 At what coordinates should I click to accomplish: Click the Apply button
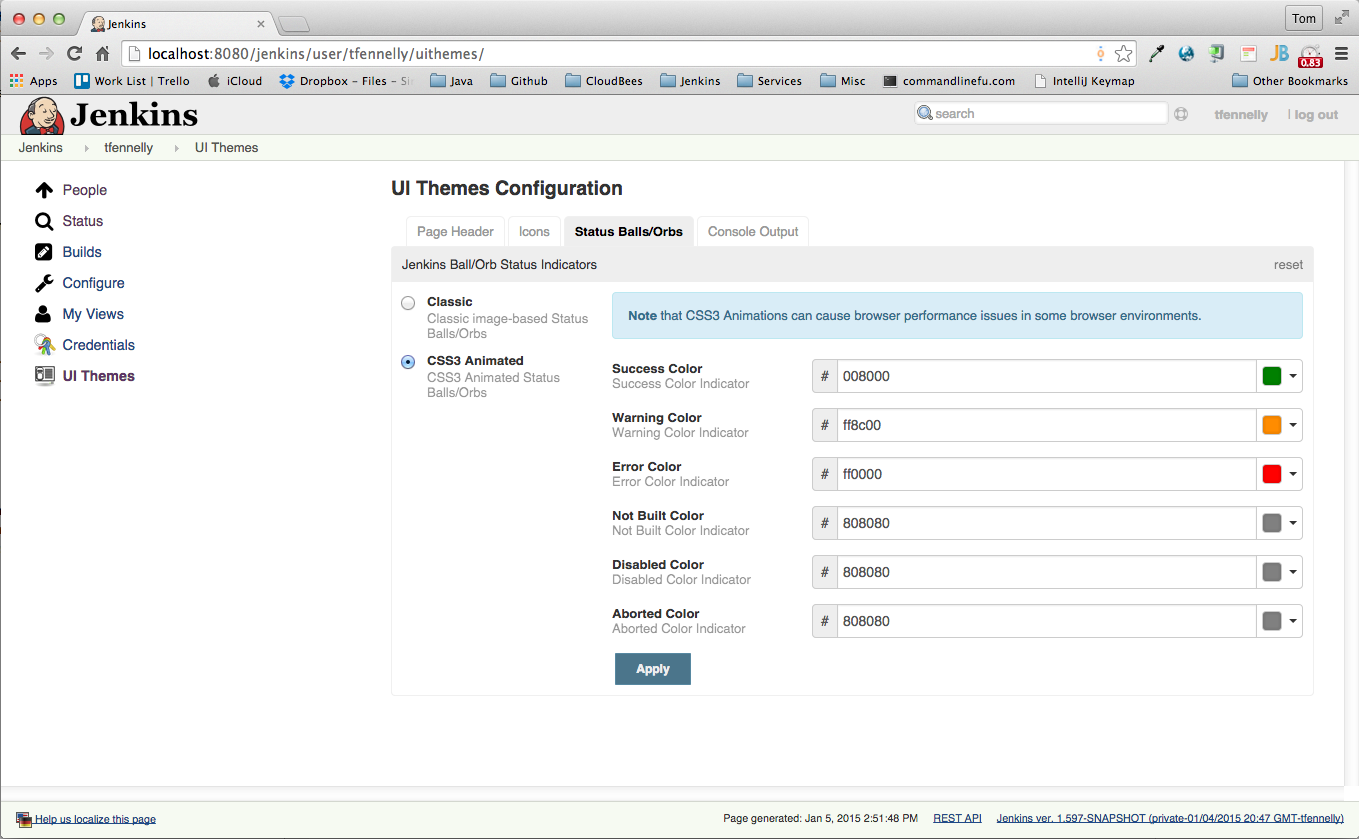(x=653, y=669)
